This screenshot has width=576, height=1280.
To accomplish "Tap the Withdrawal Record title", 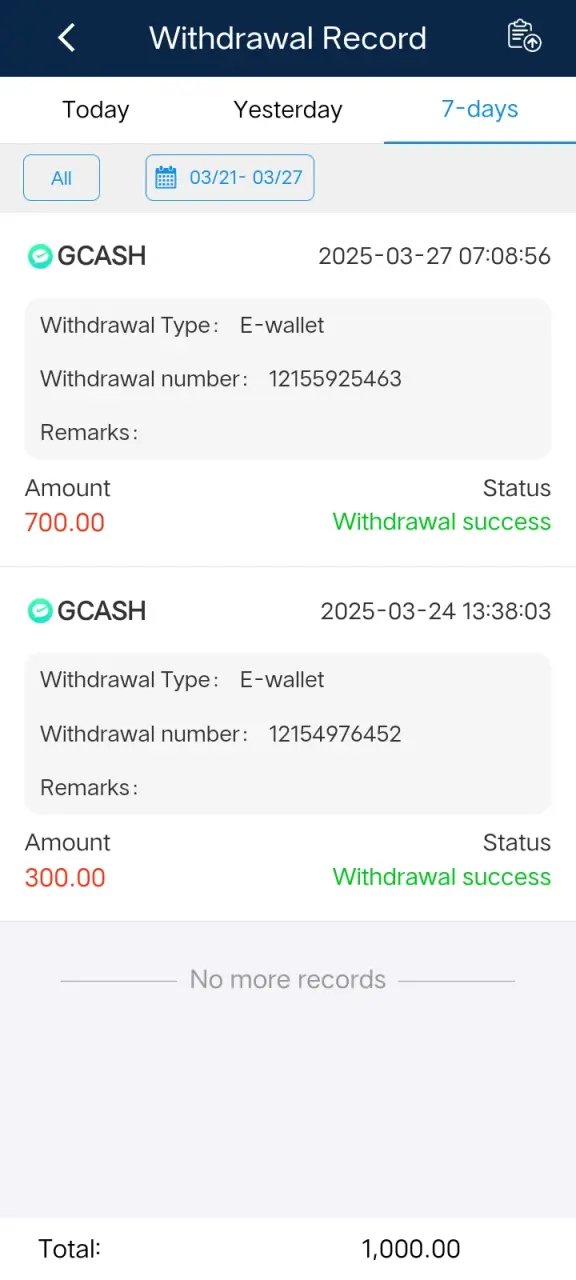I will click(x=288, y=38).
